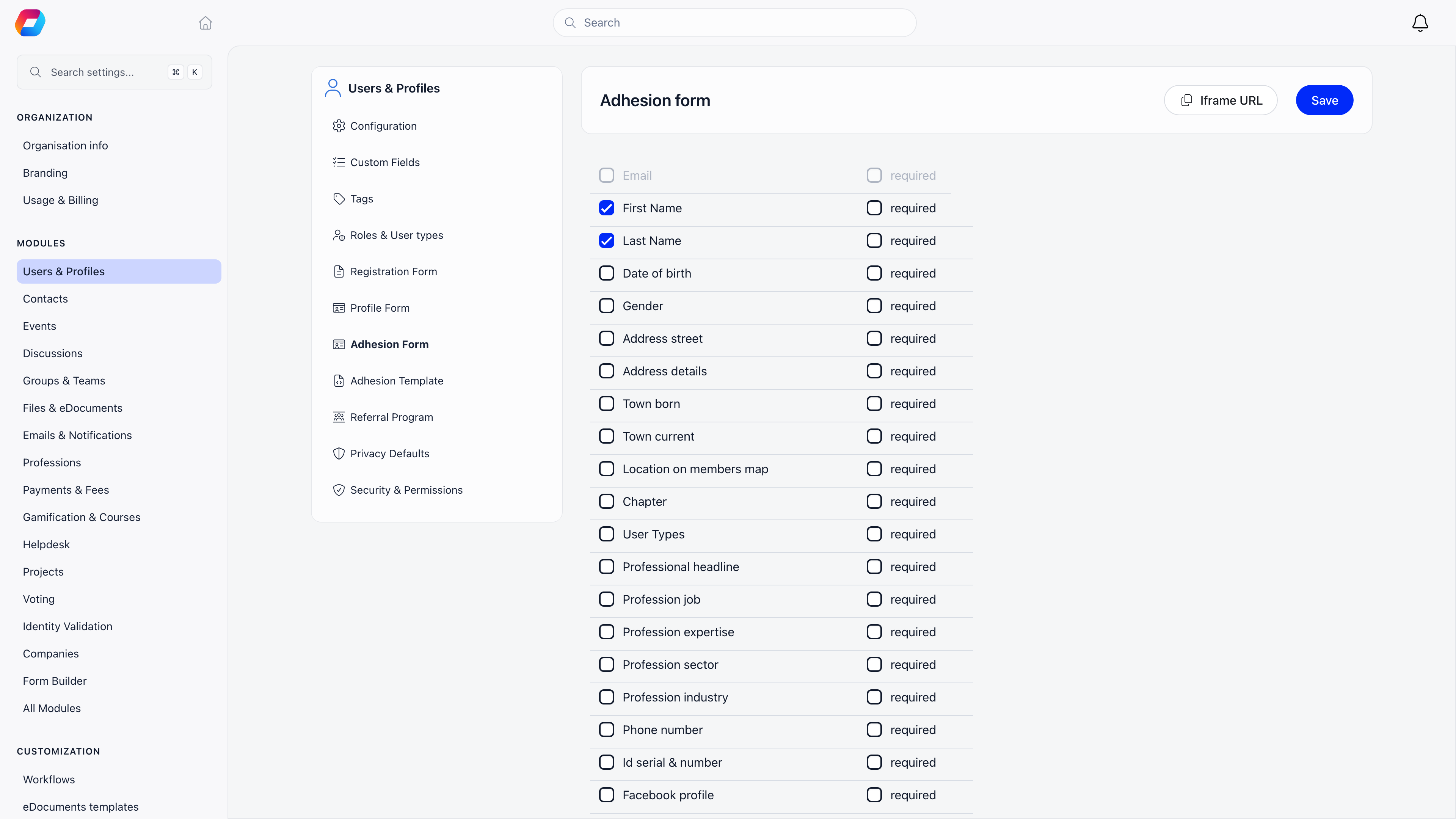Click the Roles & User types icon
This screenshot has height=819, width=1456.
[339, 235]
